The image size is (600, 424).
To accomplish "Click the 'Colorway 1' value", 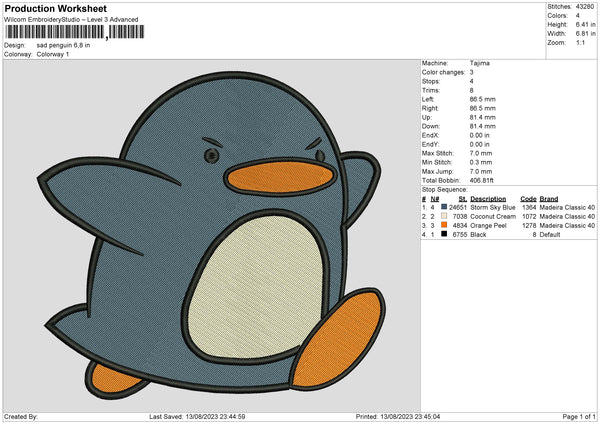I will [x=53, y=54].
